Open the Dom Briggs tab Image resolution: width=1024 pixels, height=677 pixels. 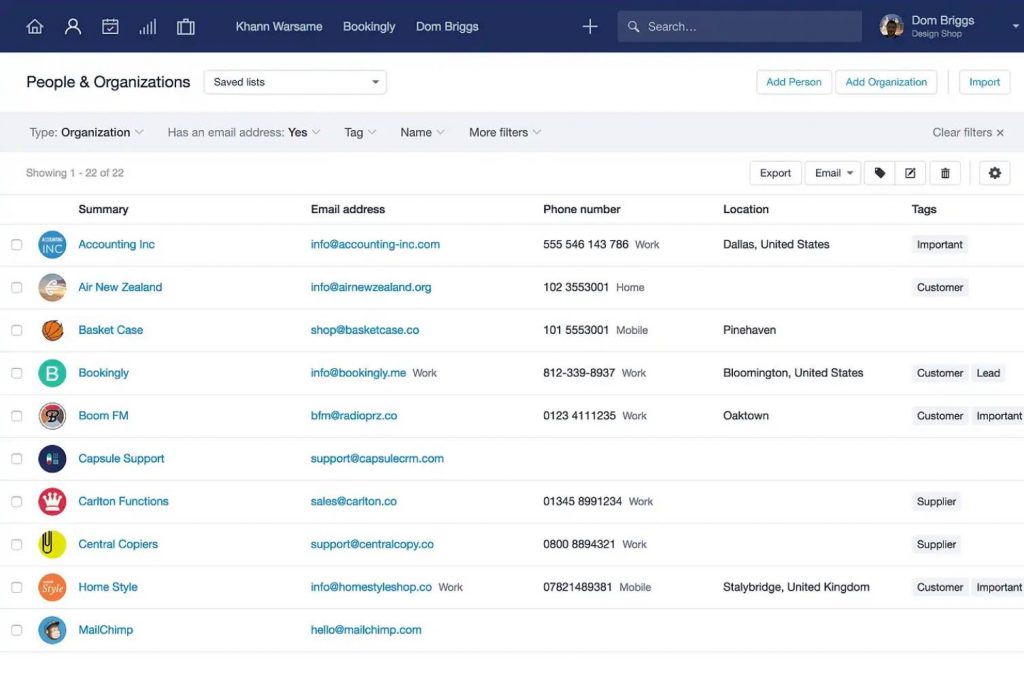pyautogui.click(x=446, y=26)
